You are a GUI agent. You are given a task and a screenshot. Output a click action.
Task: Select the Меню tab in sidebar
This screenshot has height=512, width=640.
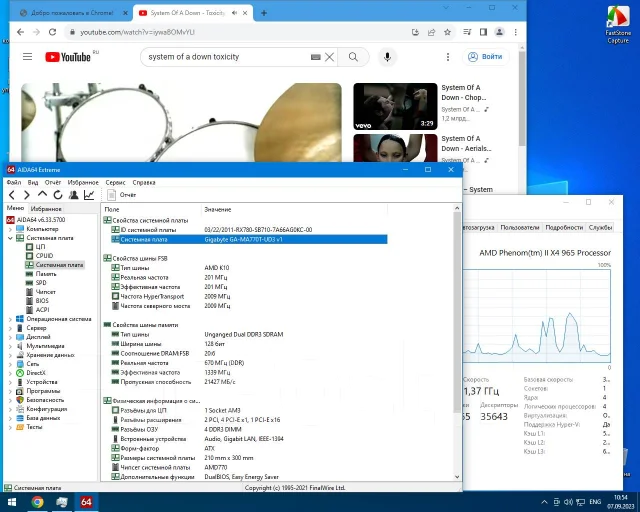pyautogui.click(x=16, y=208)
